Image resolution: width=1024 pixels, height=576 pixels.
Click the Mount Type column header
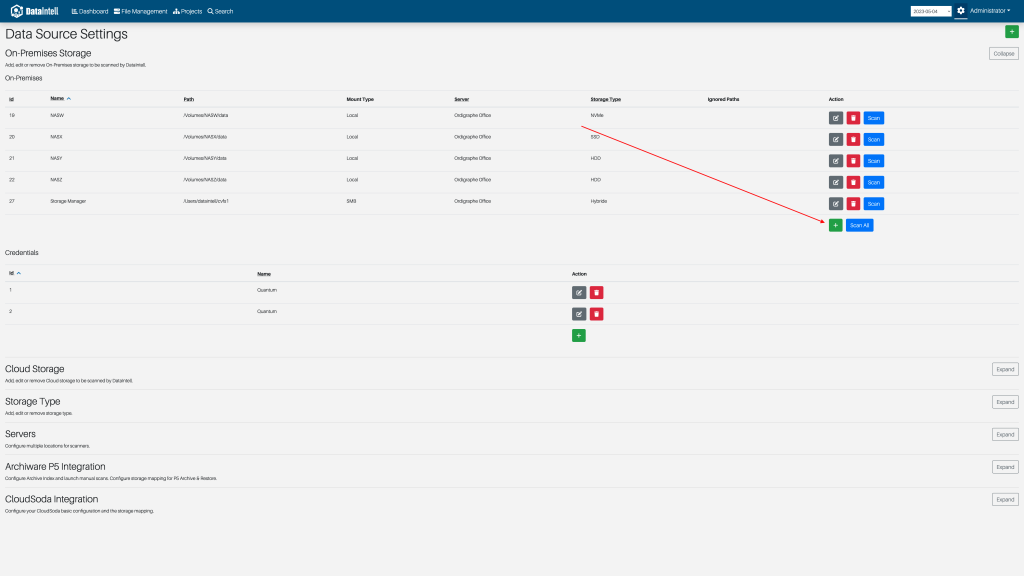pyautogui.click(x=360, y=99)
